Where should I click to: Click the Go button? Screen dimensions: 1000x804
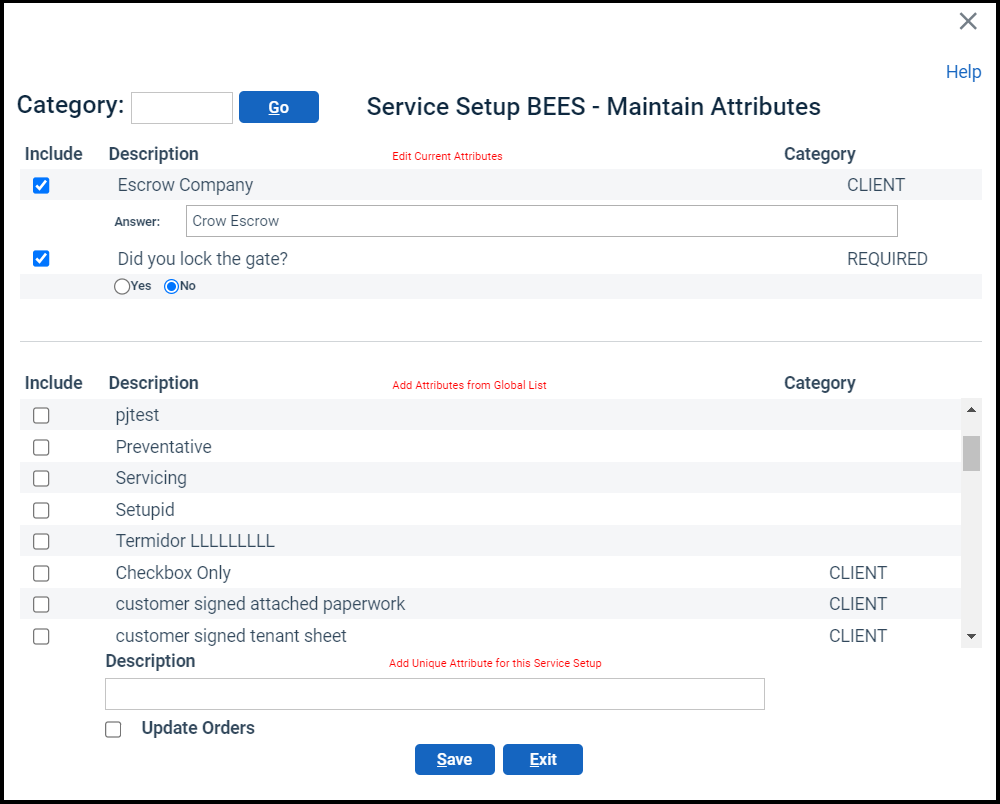point(278,107)
